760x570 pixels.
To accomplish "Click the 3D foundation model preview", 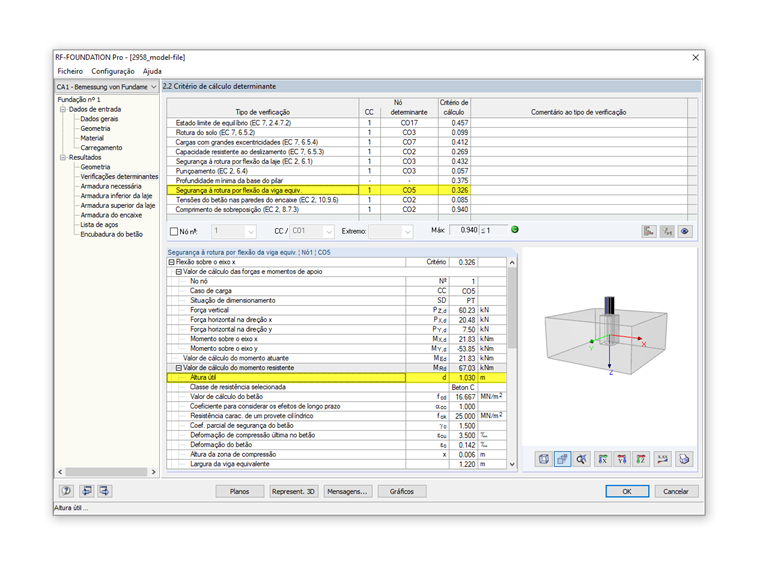I will [x=606, y=335].
